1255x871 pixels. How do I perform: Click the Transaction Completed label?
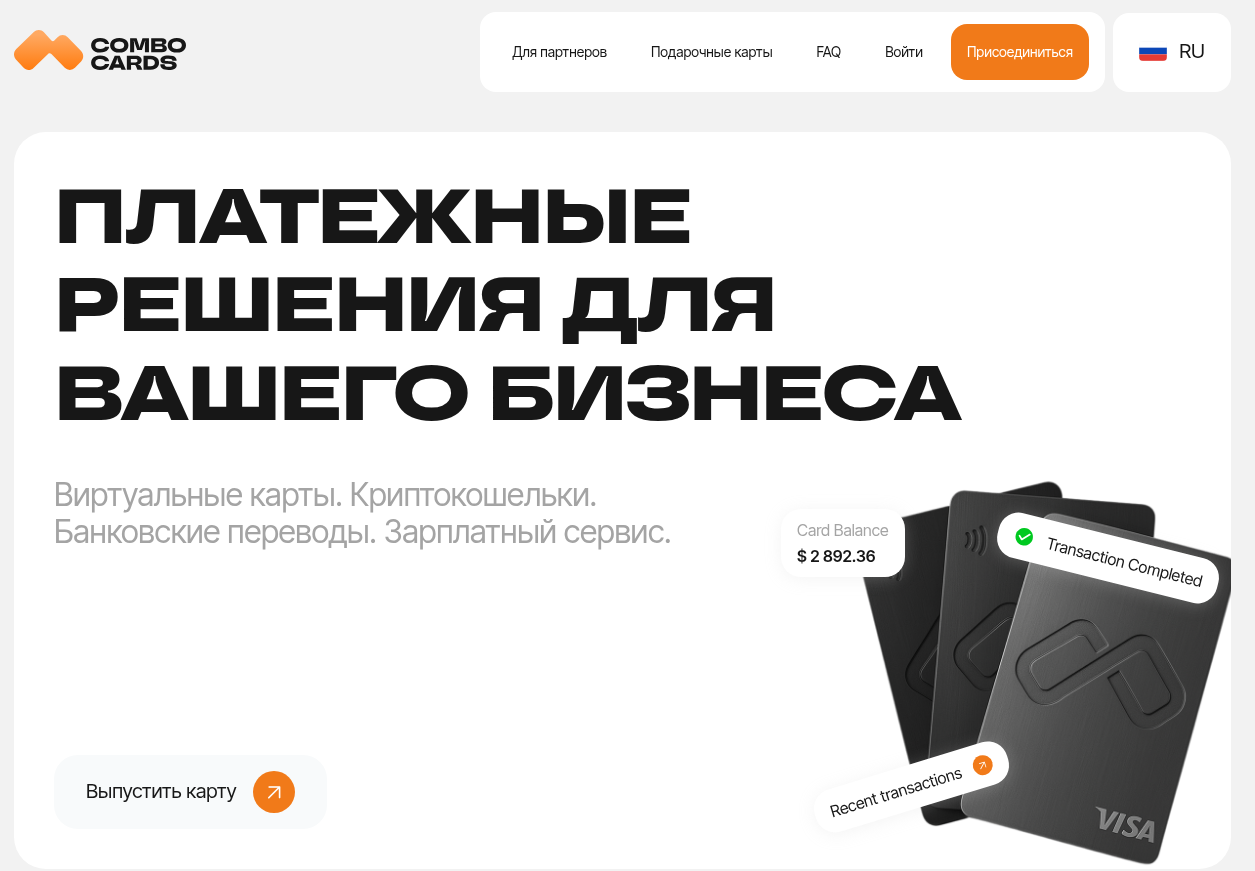[1124, 562]
